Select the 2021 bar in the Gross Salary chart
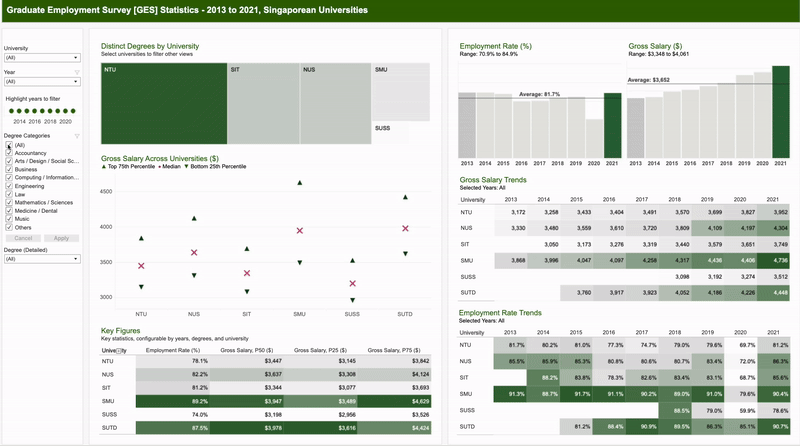Screen dimensions: 800x446 click(781, 112)
